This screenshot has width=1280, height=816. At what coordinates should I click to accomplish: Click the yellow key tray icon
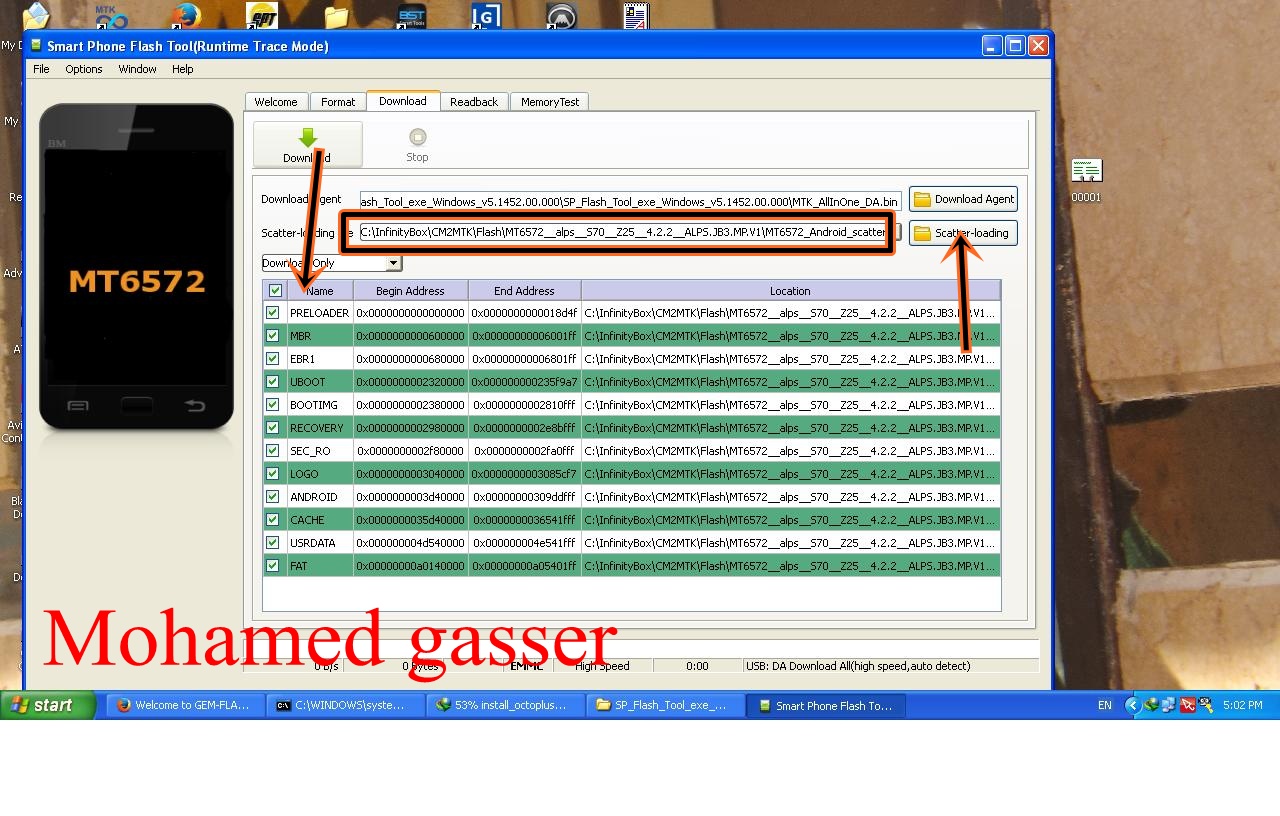[1205, 705]
